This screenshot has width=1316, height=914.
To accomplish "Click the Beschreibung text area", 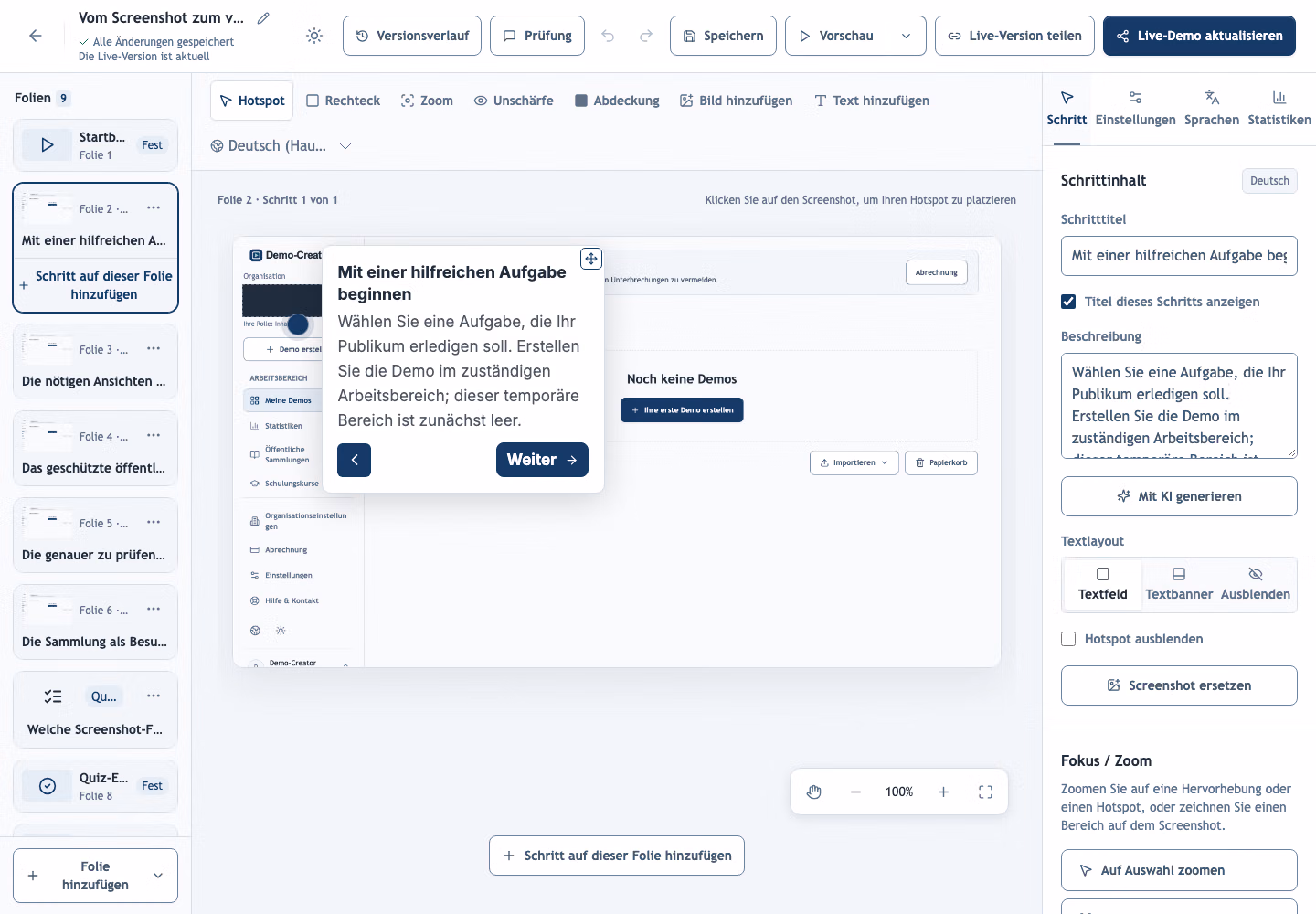I will pyautogui.click(x=1179, y=405).
